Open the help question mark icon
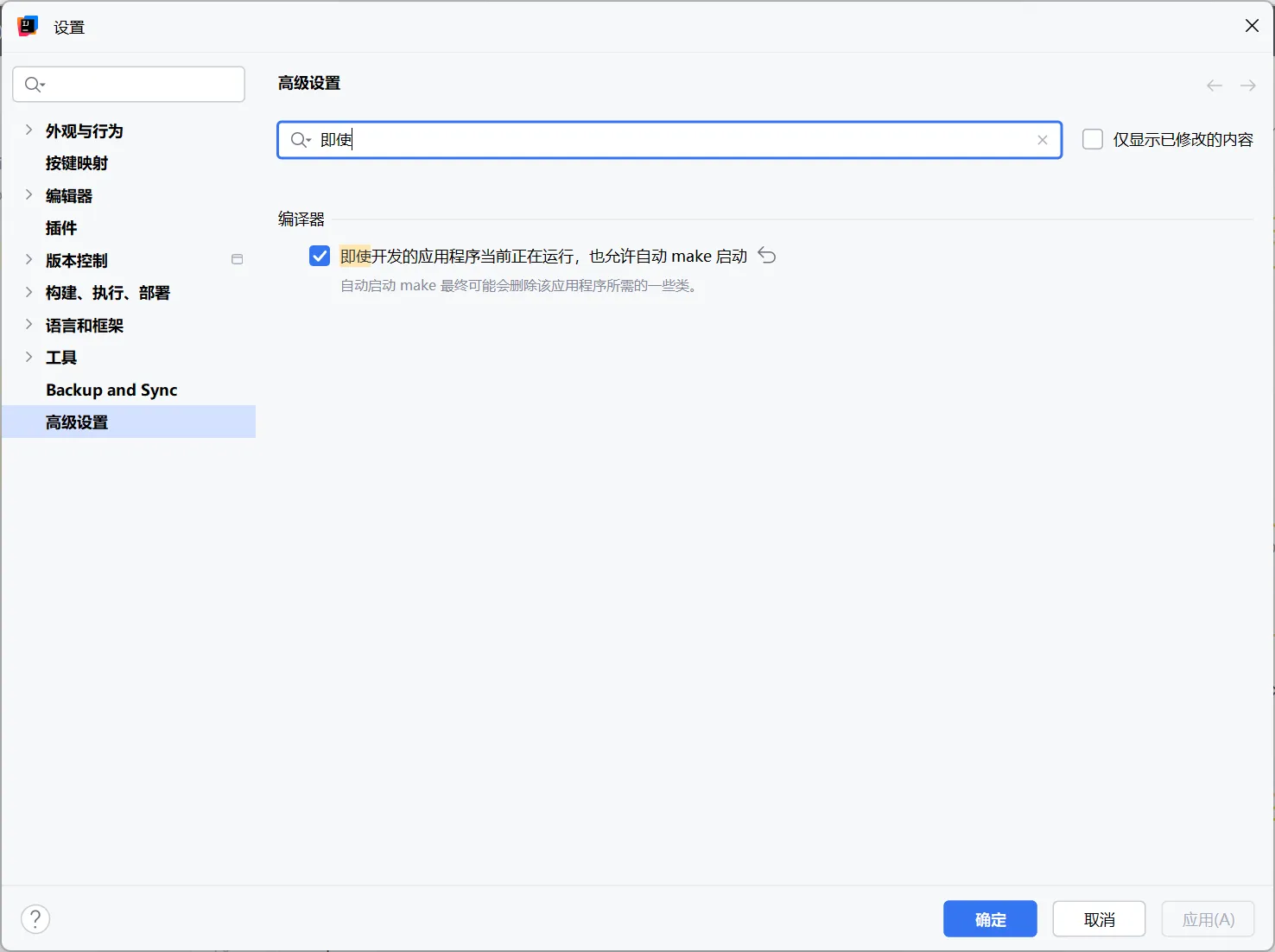 (35, 919)
